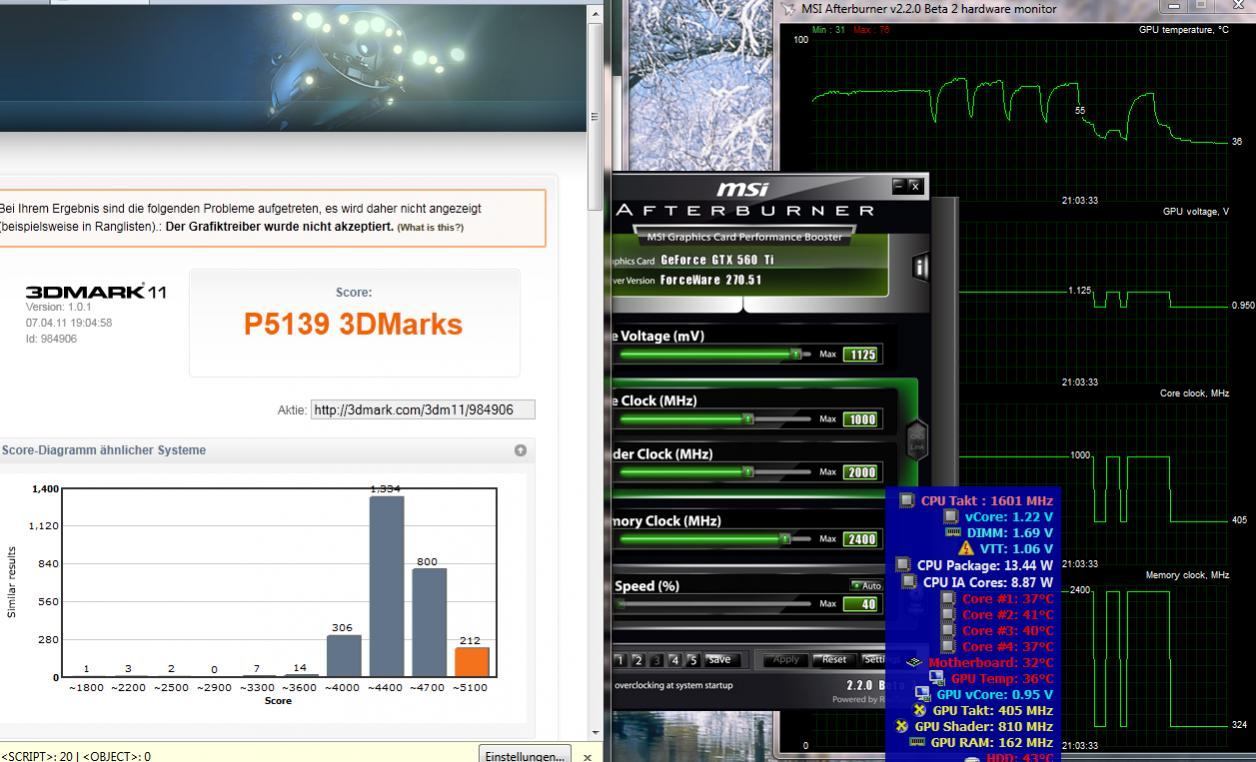Click the DIMM memory icon in sensor widget
This screenshot has height=762, width=1256.
tap(952, 532)
